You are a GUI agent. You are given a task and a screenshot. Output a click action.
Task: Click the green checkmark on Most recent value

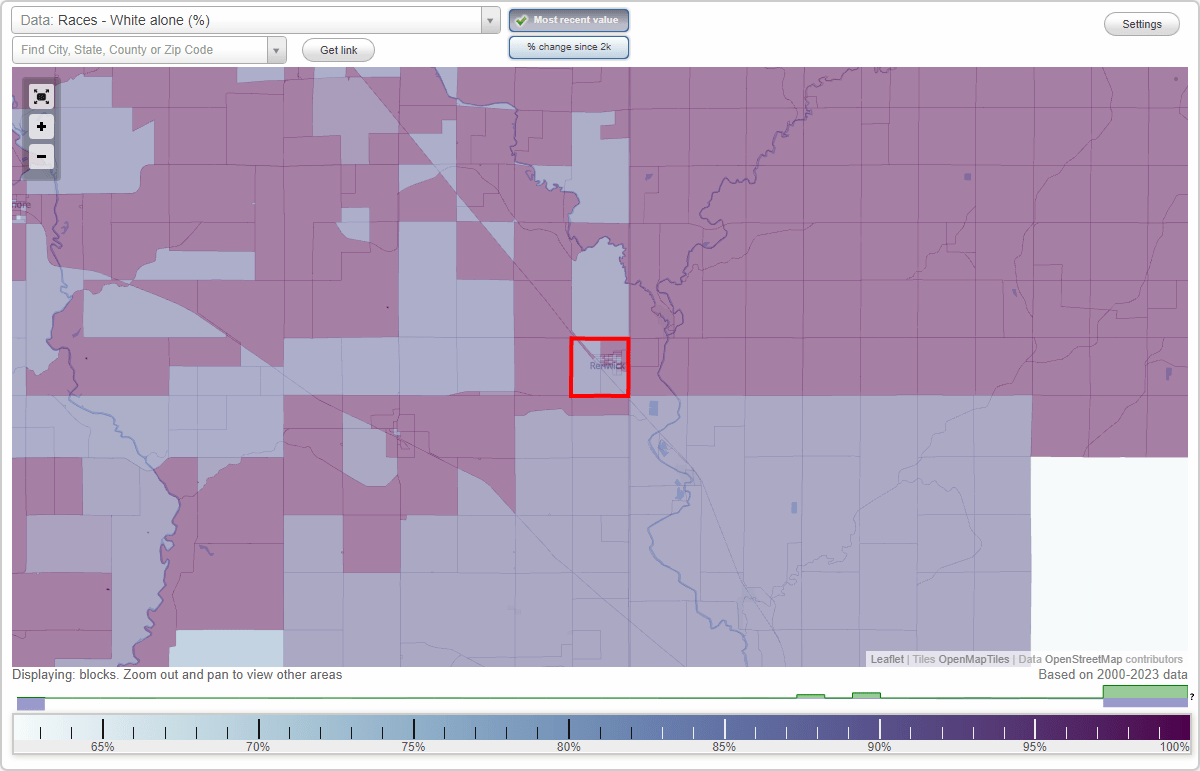pyautogui.click(x=522, y=19)
